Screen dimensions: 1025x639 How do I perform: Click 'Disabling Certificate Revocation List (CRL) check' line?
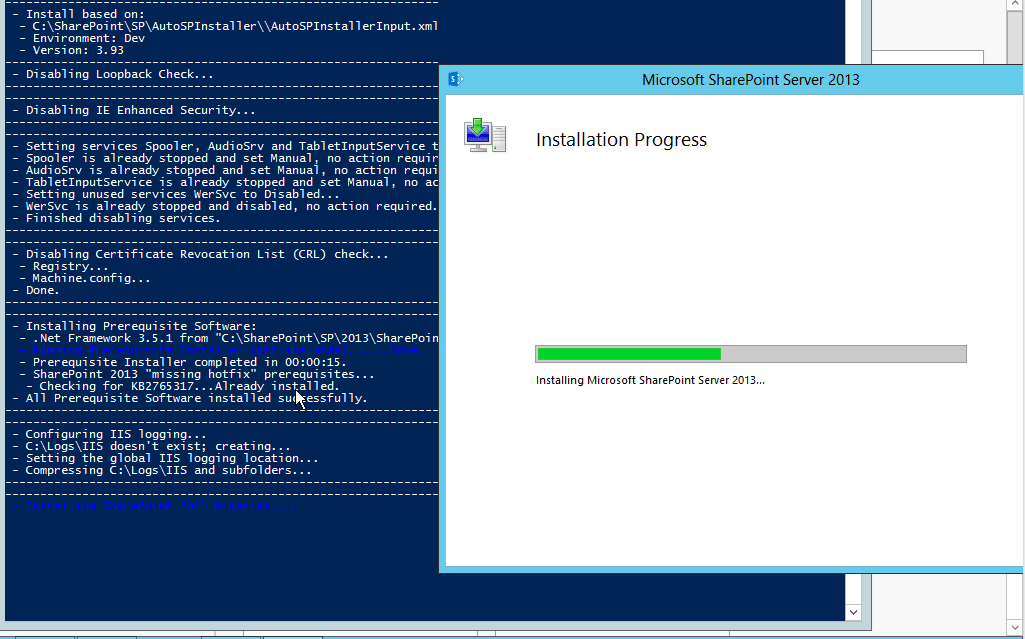[x=201, y=254]
